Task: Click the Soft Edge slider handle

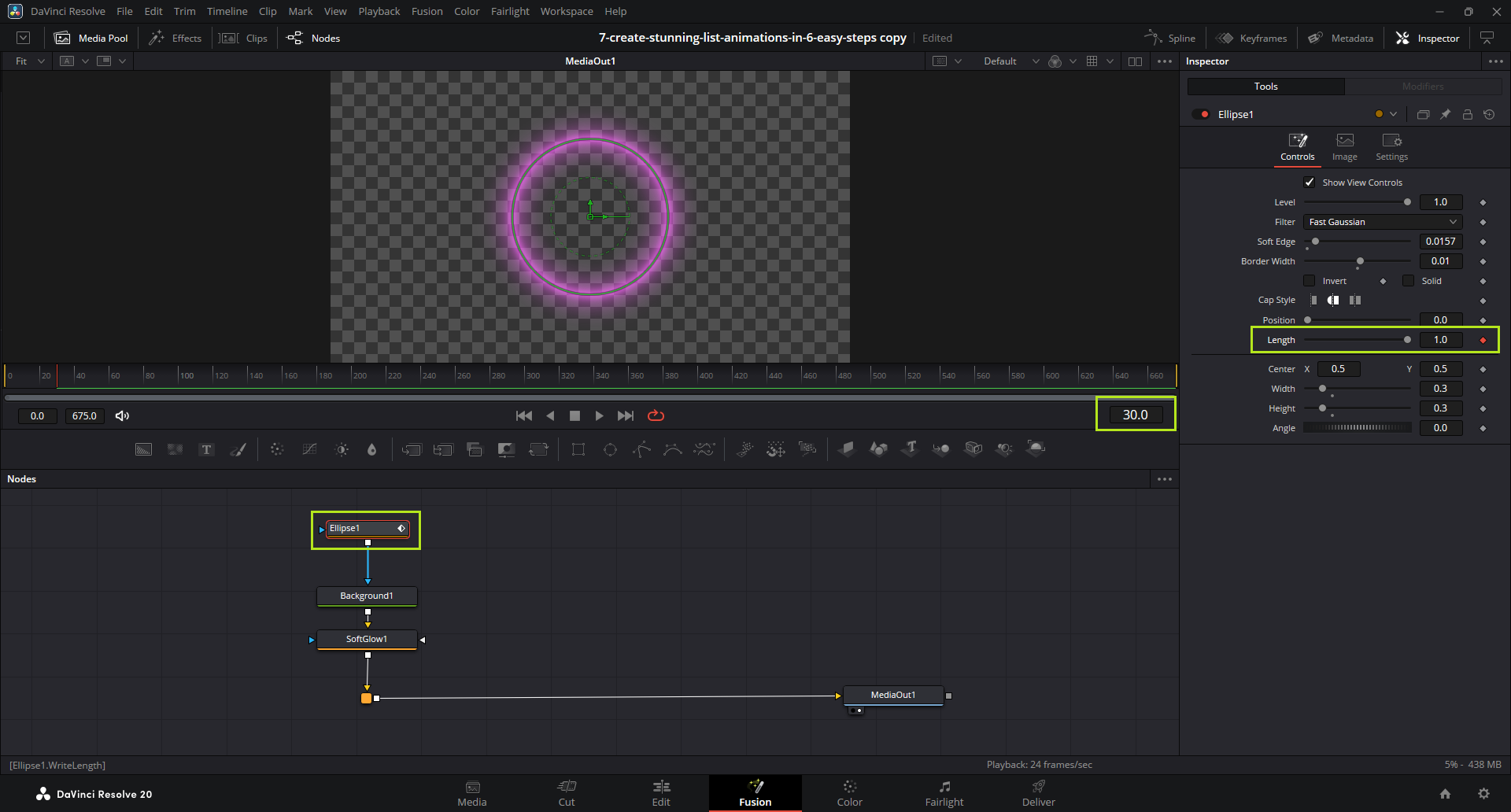Action: [1315, 242]
